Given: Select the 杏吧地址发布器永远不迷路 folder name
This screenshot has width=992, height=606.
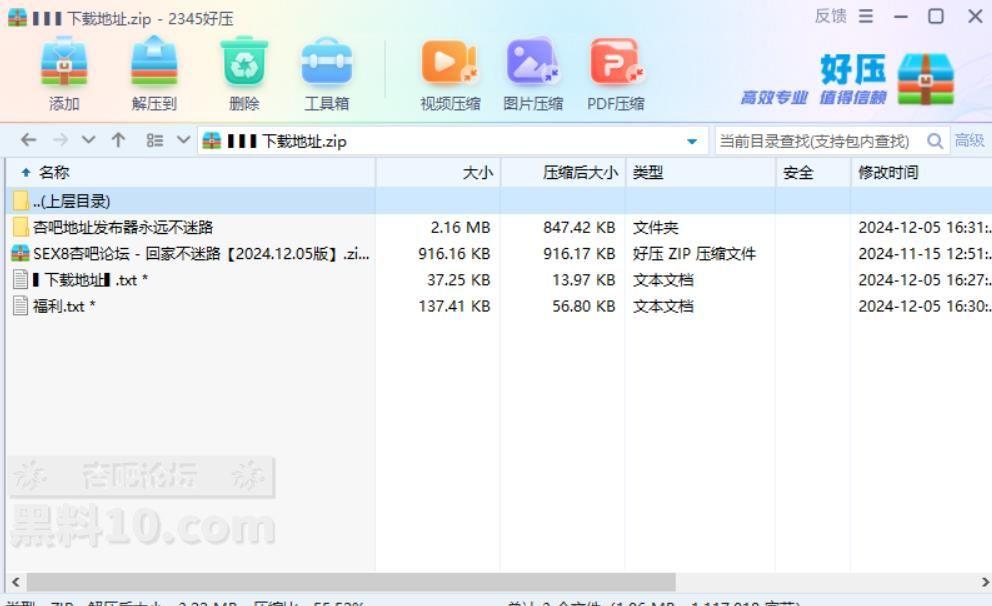Looking at the screenshot, I should (x=123, y=227).
